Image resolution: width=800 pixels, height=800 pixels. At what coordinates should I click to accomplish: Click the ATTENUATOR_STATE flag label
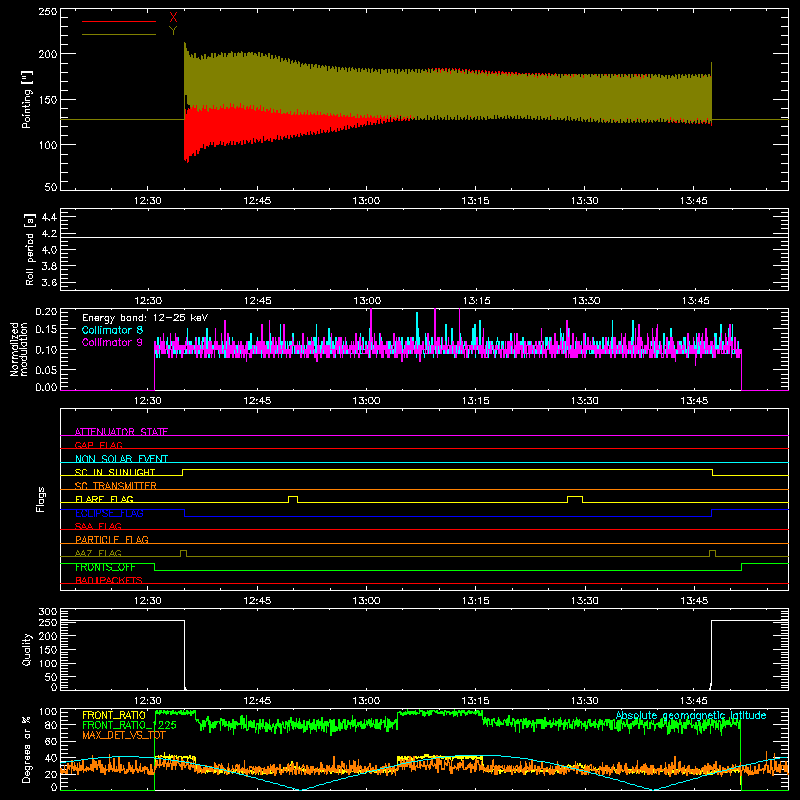[x=121, y=432]
